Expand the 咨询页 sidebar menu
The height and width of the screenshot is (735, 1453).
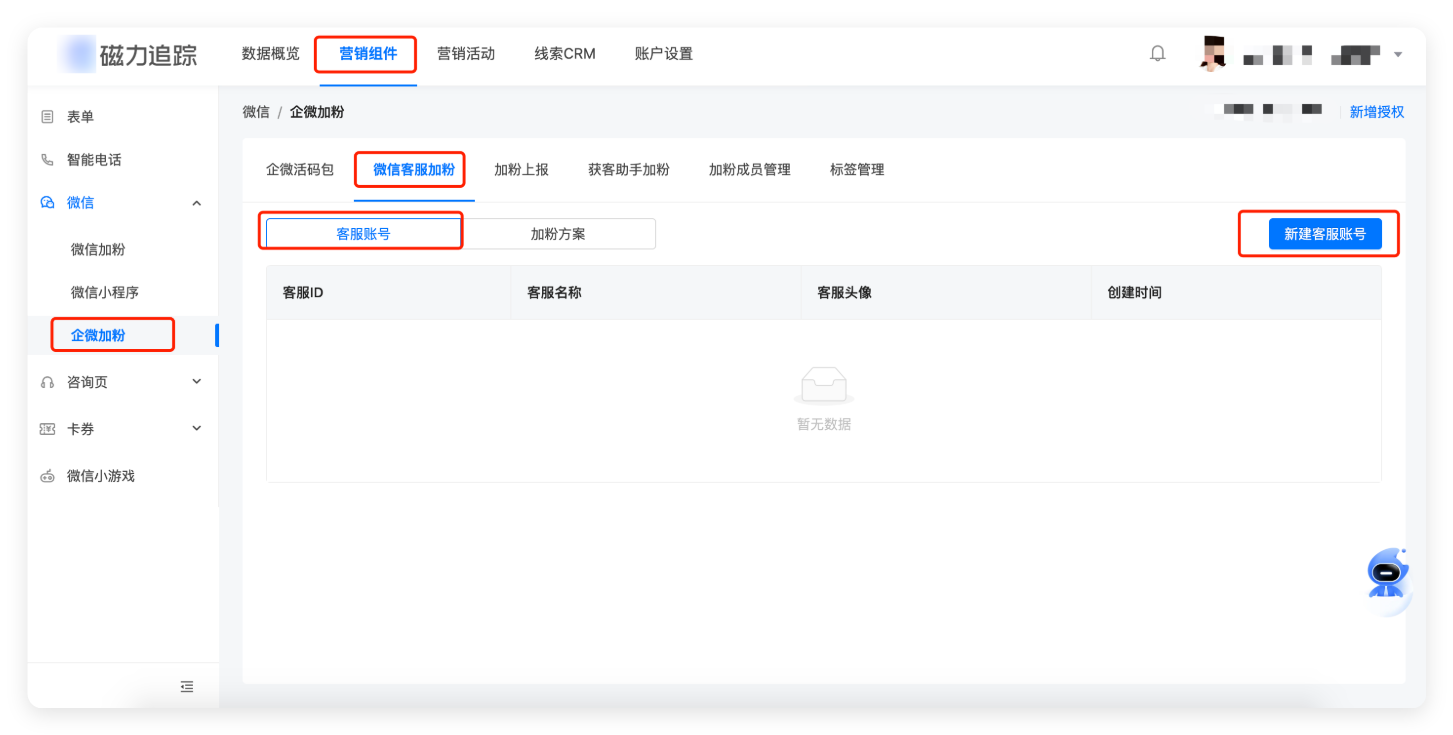pyautogui.click(x=197, y=382)
